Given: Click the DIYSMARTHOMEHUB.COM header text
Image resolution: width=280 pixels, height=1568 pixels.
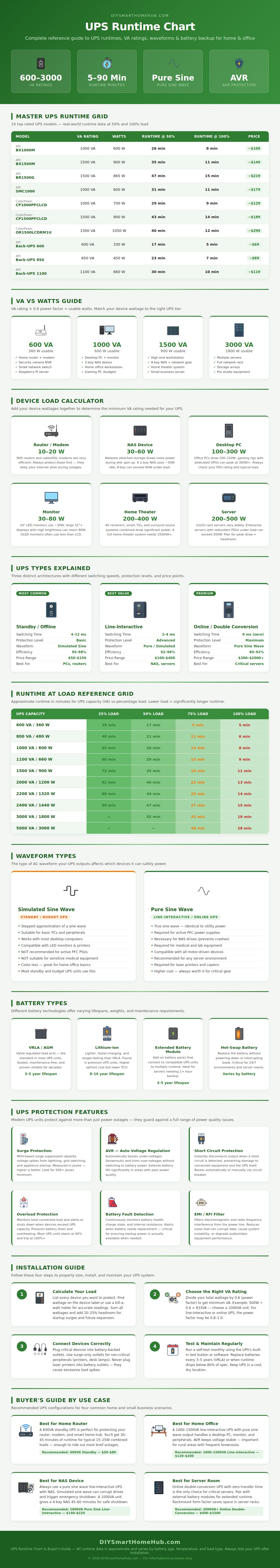Looking at the screenshot, I should [140, 16].
